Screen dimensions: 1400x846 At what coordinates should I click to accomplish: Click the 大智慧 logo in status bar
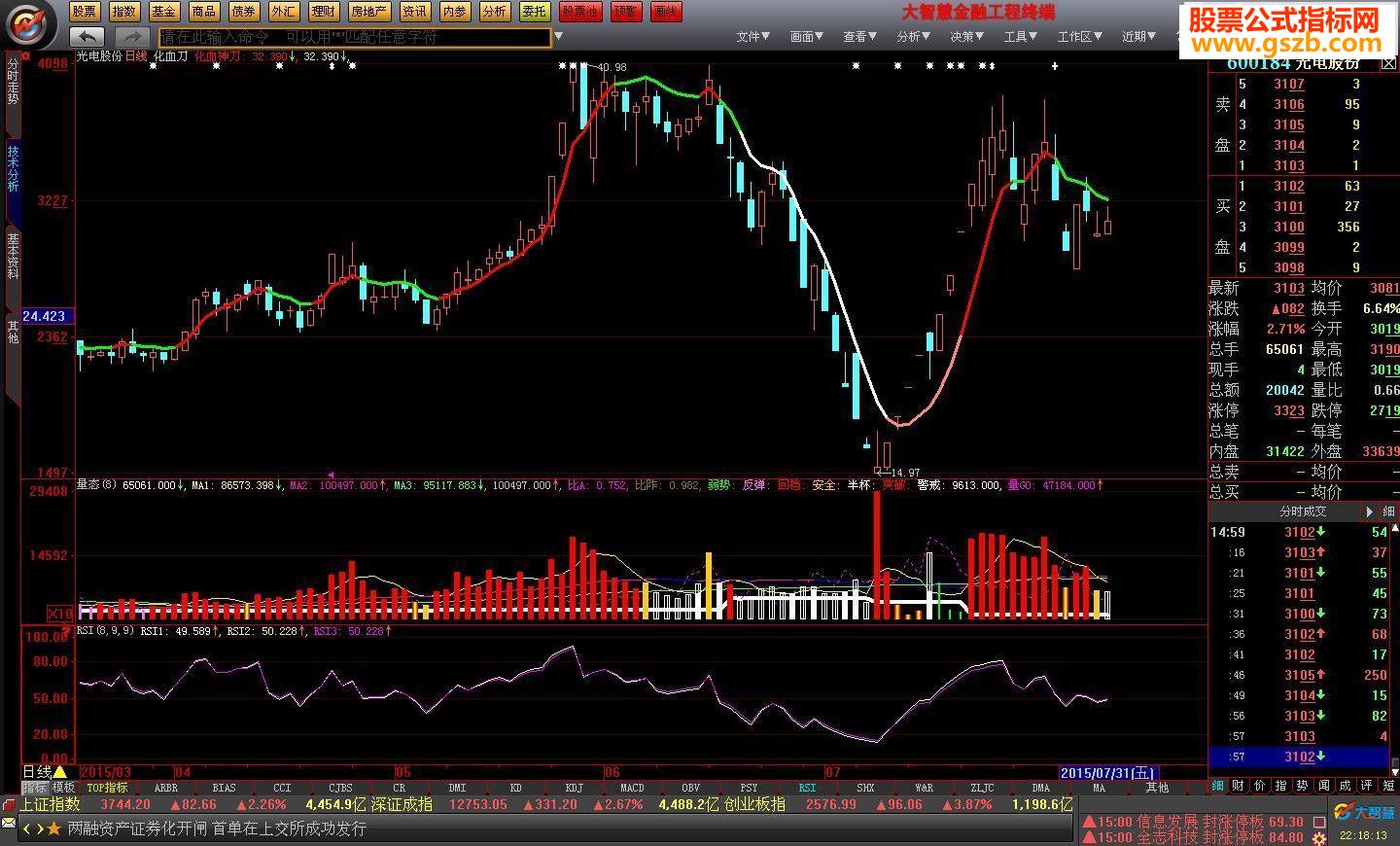[1363, 812]
